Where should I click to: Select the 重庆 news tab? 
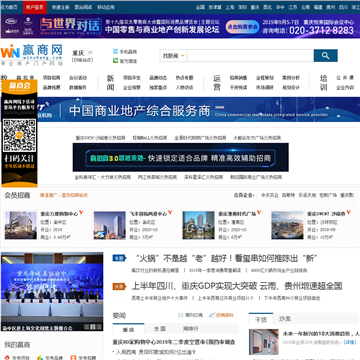[128, 329]
